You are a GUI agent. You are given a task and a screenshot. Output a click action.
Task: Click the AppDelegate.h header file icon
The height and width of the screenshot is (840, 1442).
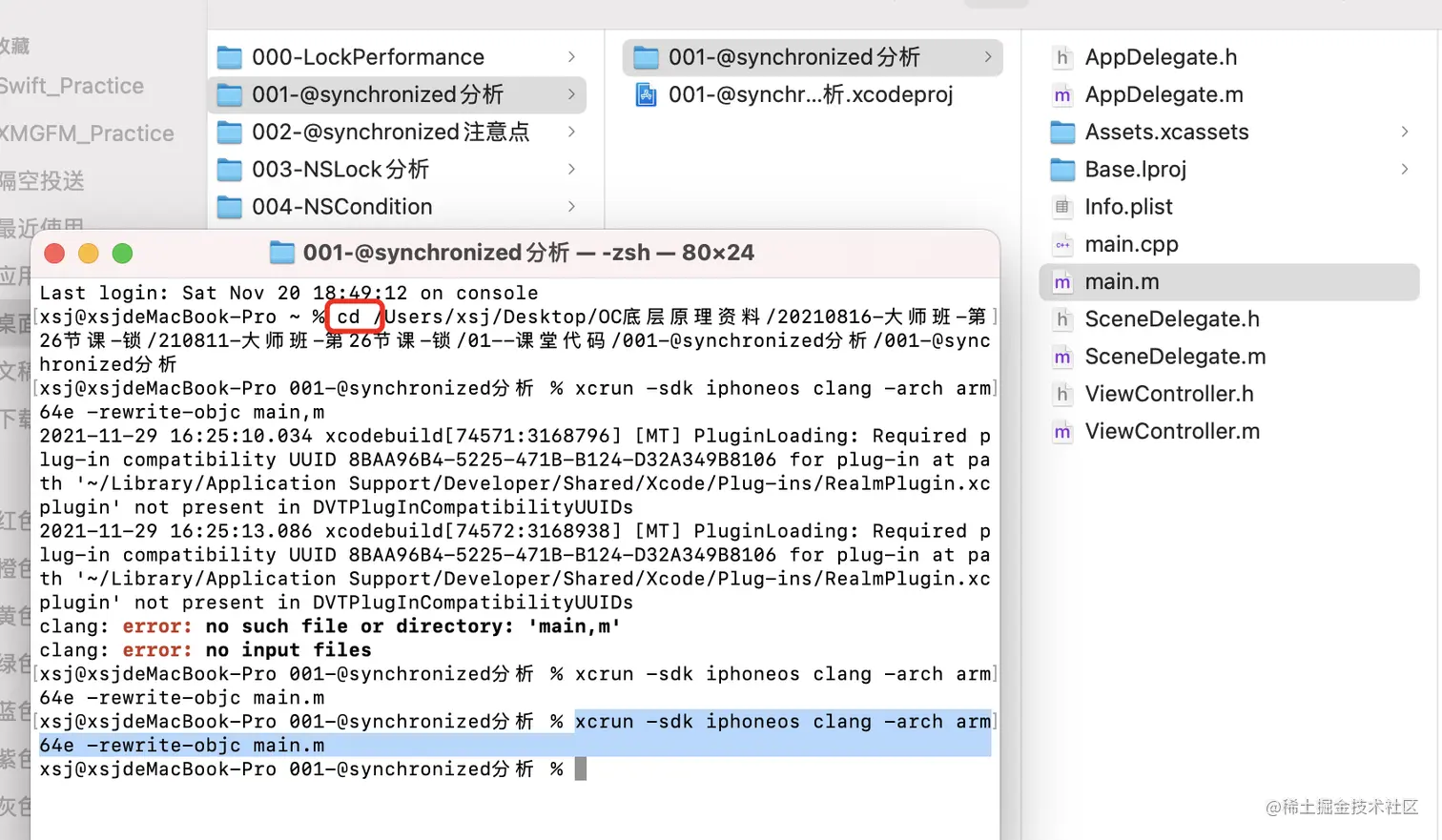(x=1062, y=57)
